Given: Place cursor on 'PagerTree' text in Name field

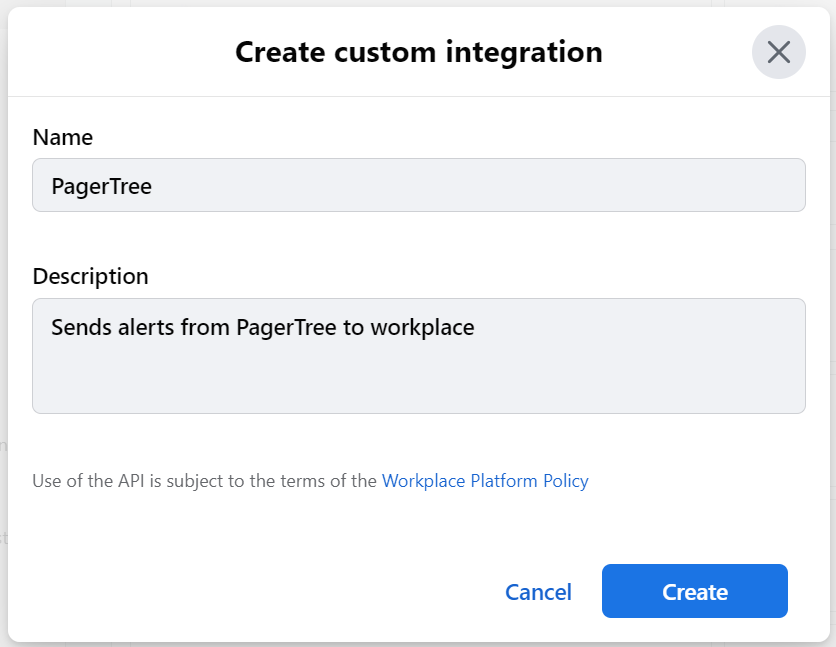Looking at the screenshot, I should 102,186.
